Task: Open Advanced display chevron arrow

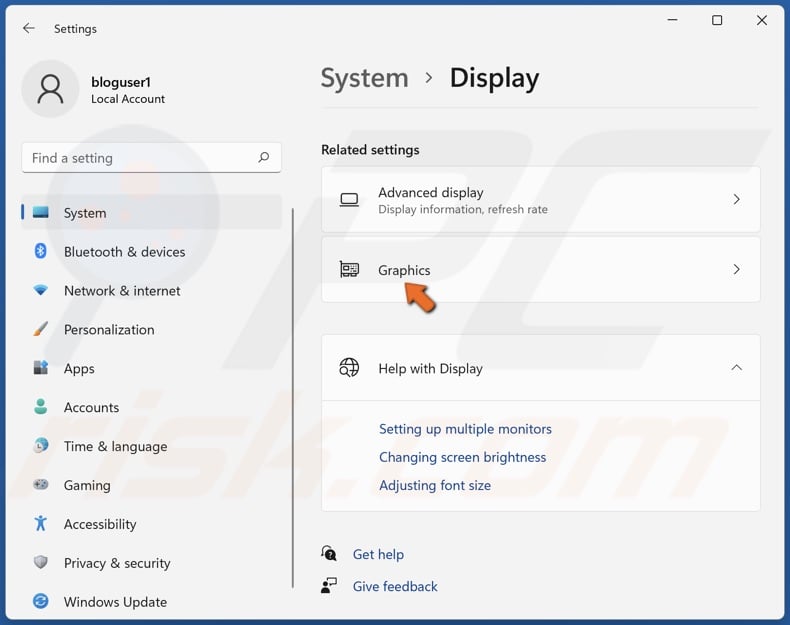Action: (737, 199)
